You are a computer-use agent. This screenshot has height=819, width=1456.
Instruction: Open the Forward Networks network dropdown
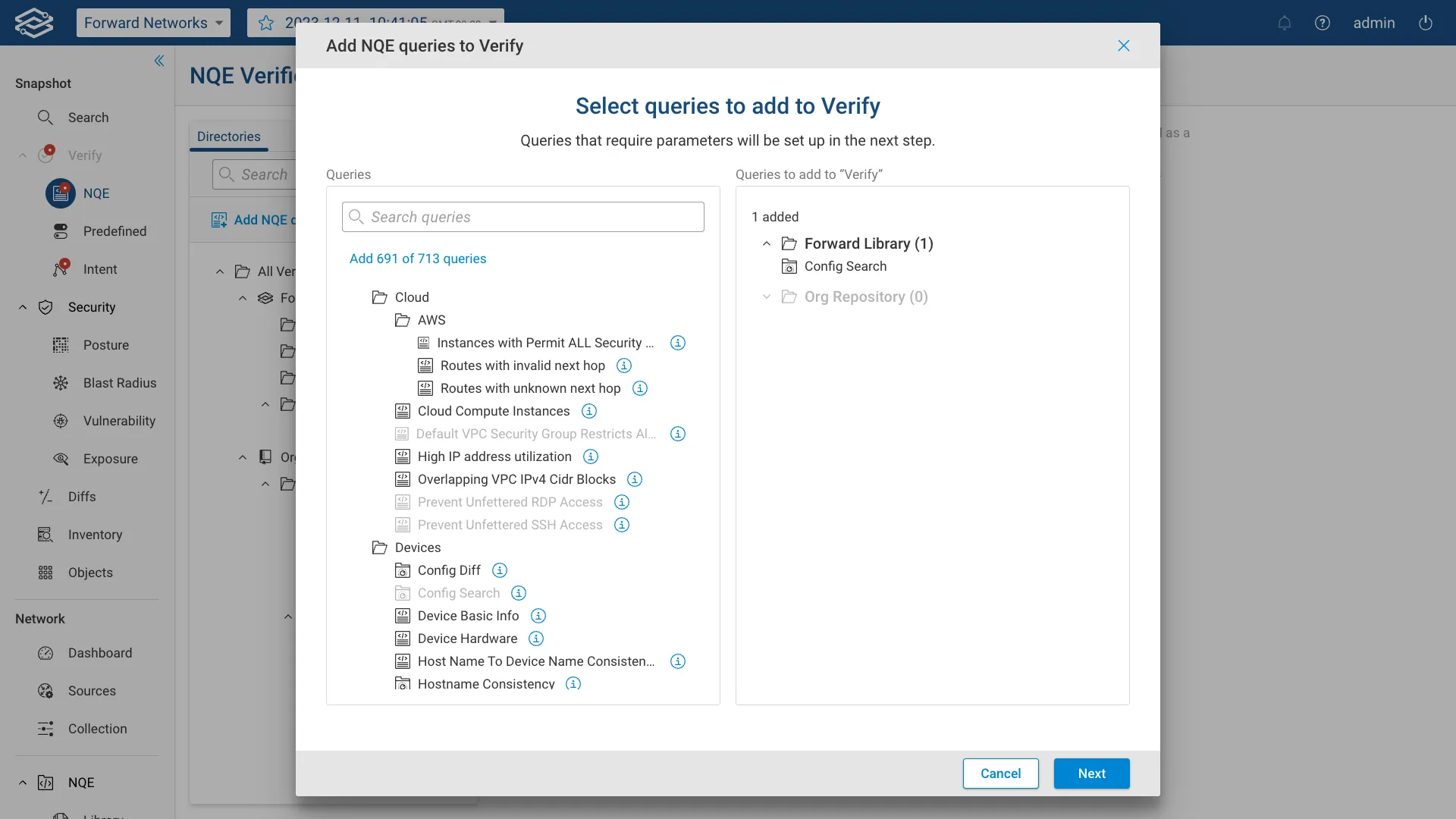153,23
